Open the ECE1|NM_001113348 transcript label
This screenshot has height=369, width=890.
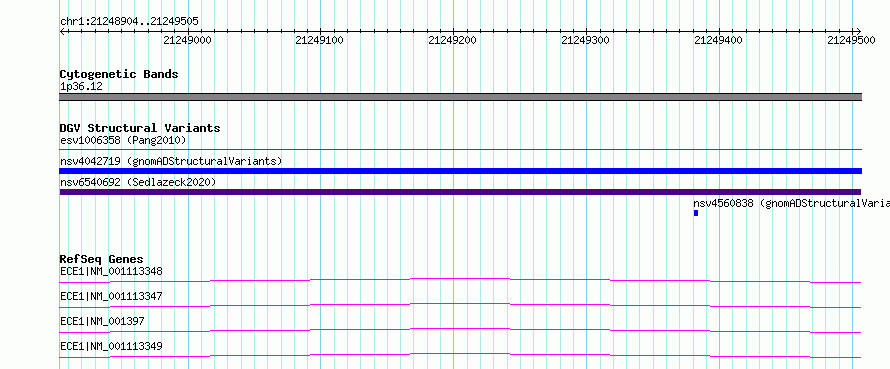click(111, 271)
